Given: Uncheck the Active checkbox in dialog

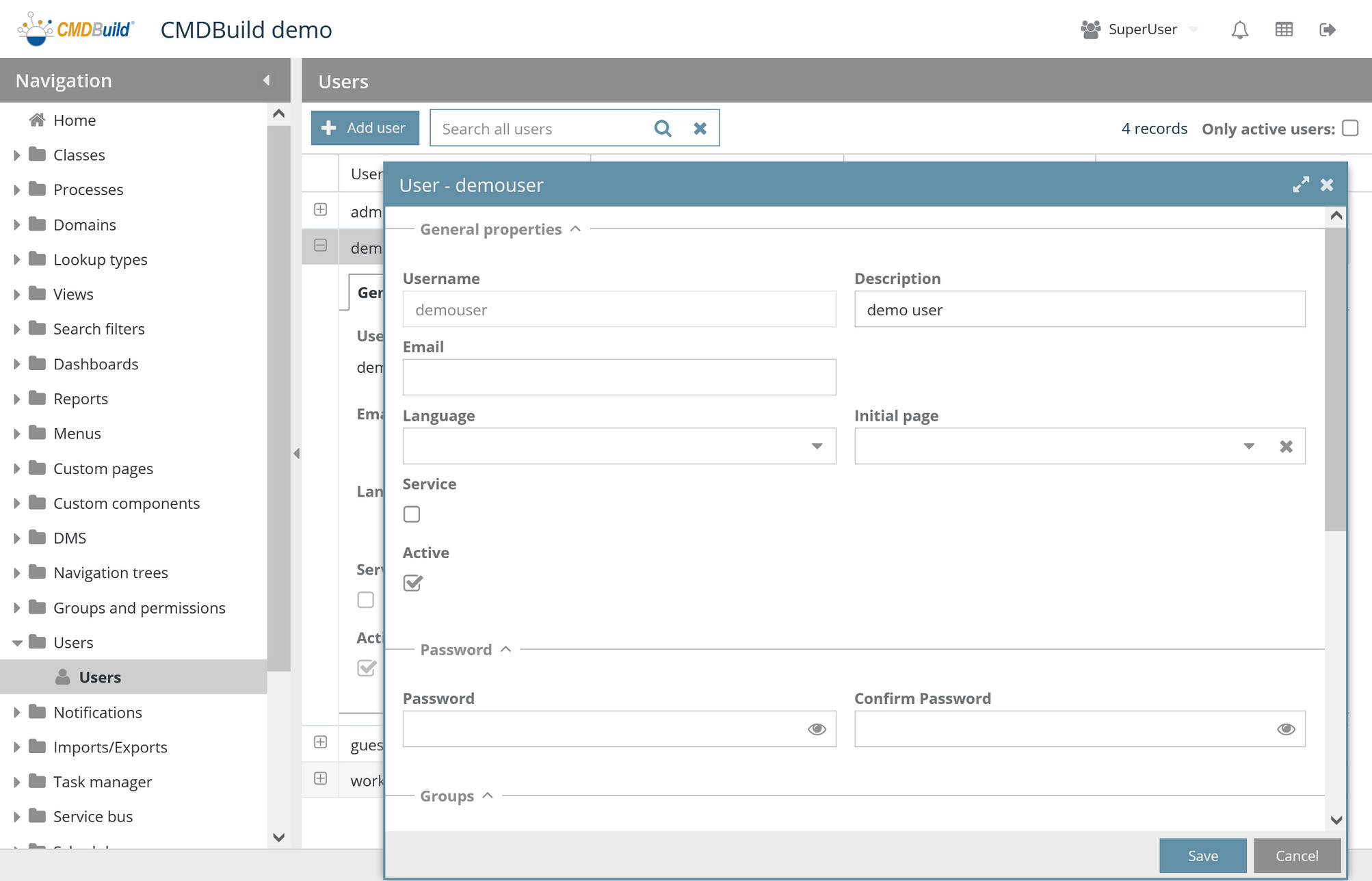Looking at the screenshot, I should tap(412, 583).
